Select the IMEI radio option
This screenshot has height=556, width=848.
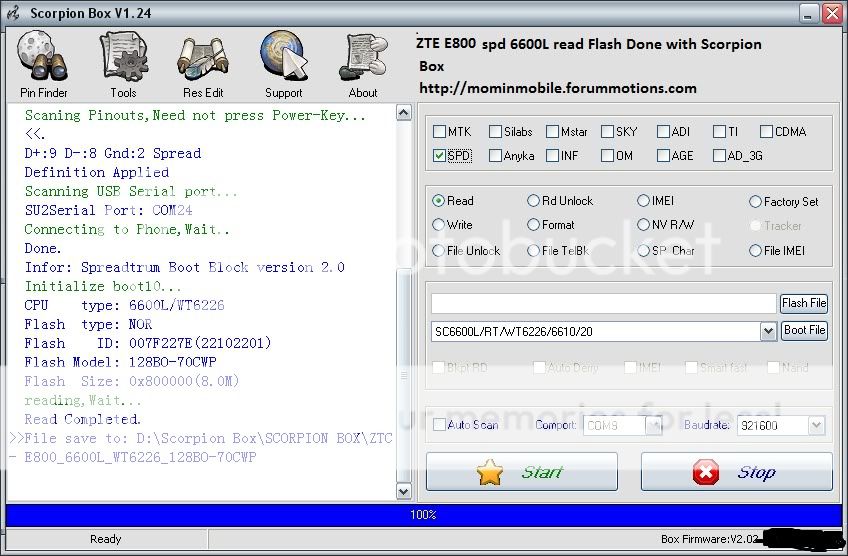coord(643,201)
